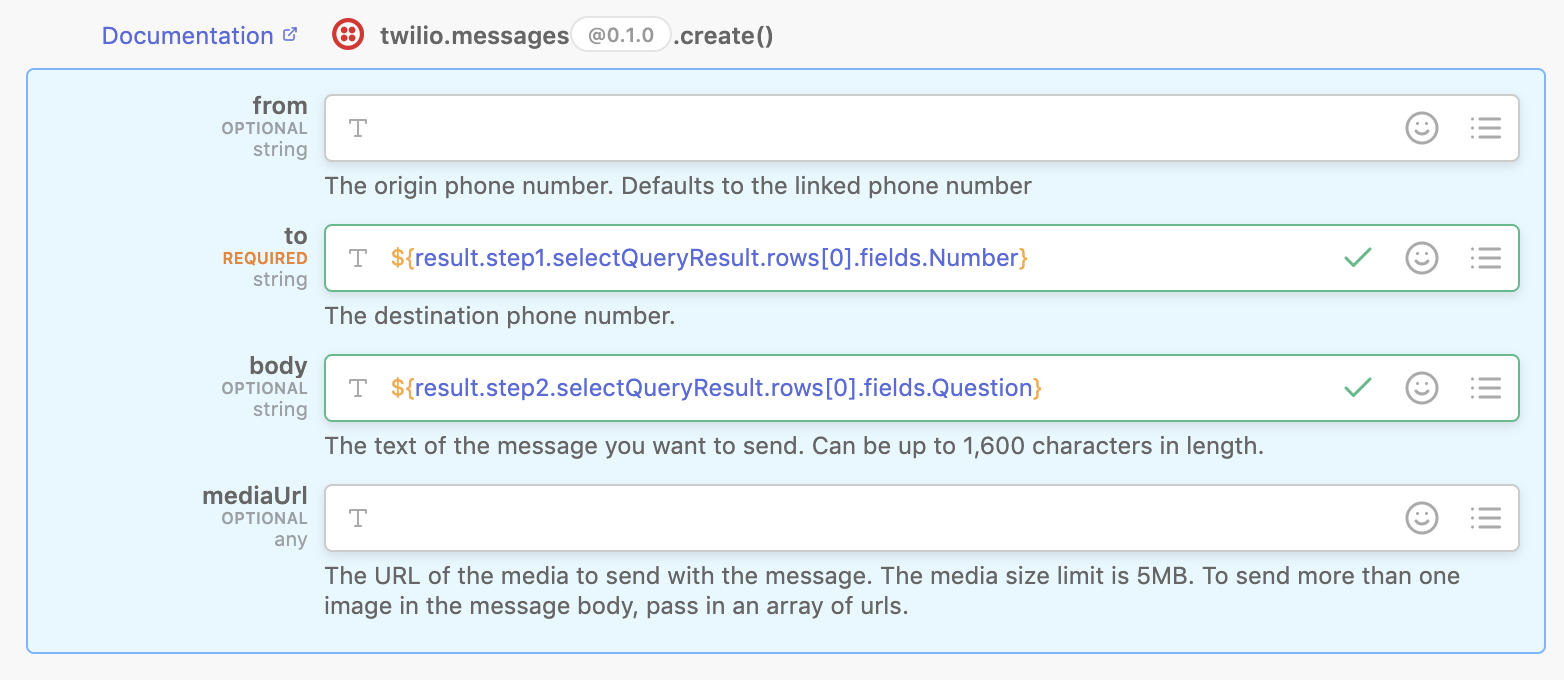
Task: Click the to field containing the fields.Number expression
Action: pos(710,258)
